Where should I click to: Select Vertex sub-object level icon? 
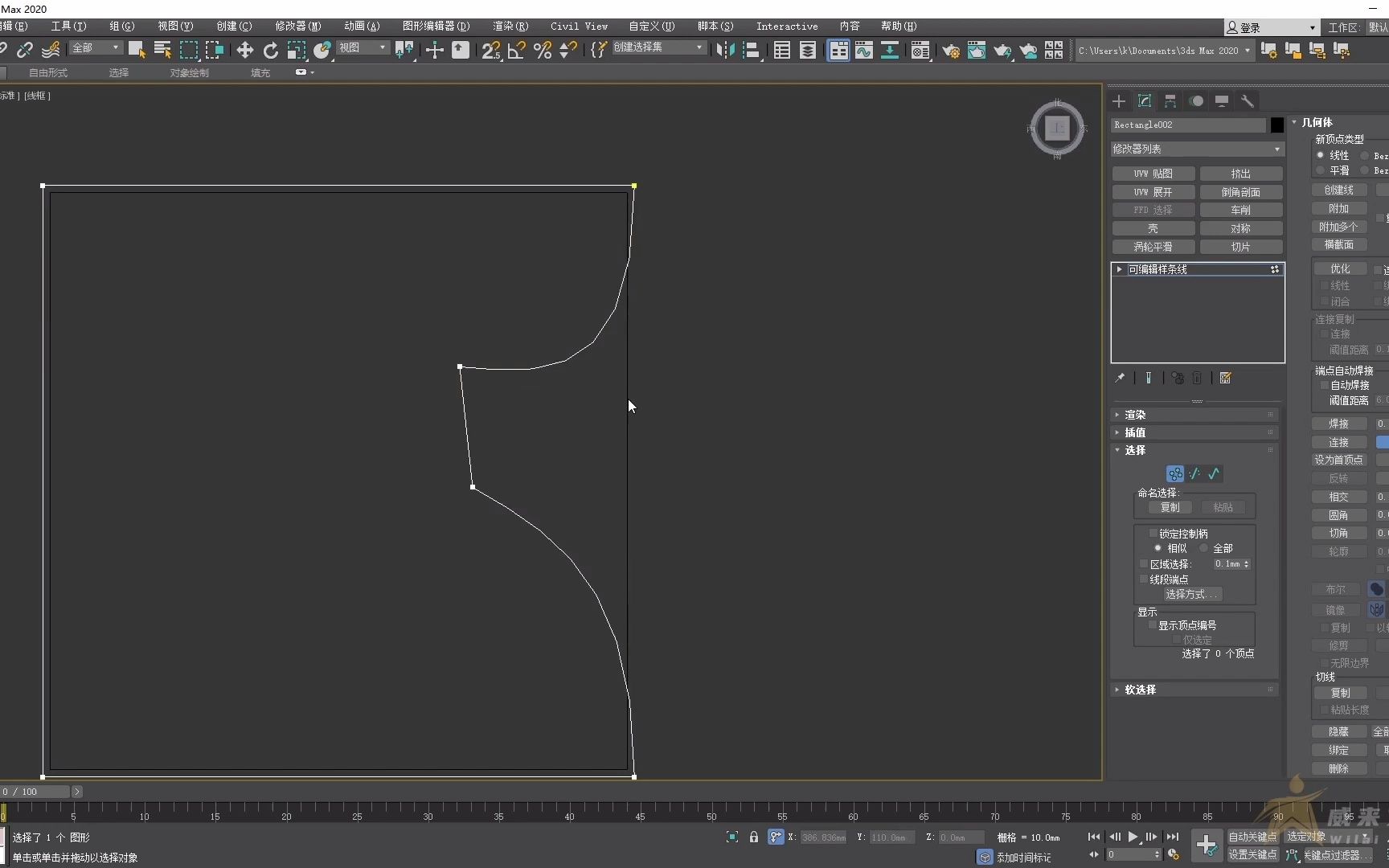tap(1175, 473)
